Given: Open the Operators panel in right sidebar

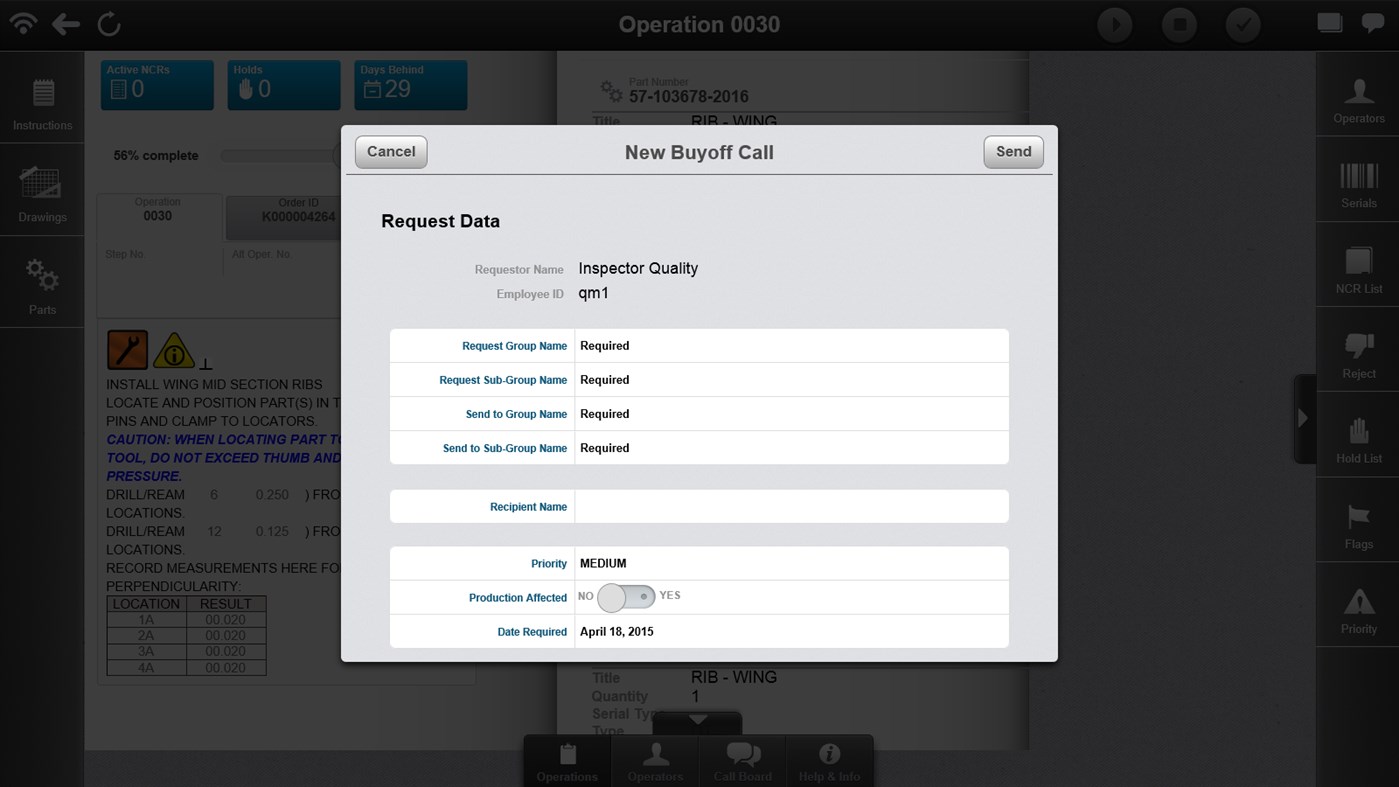Looking at the screenshot, I should [x=1358, y=102].
